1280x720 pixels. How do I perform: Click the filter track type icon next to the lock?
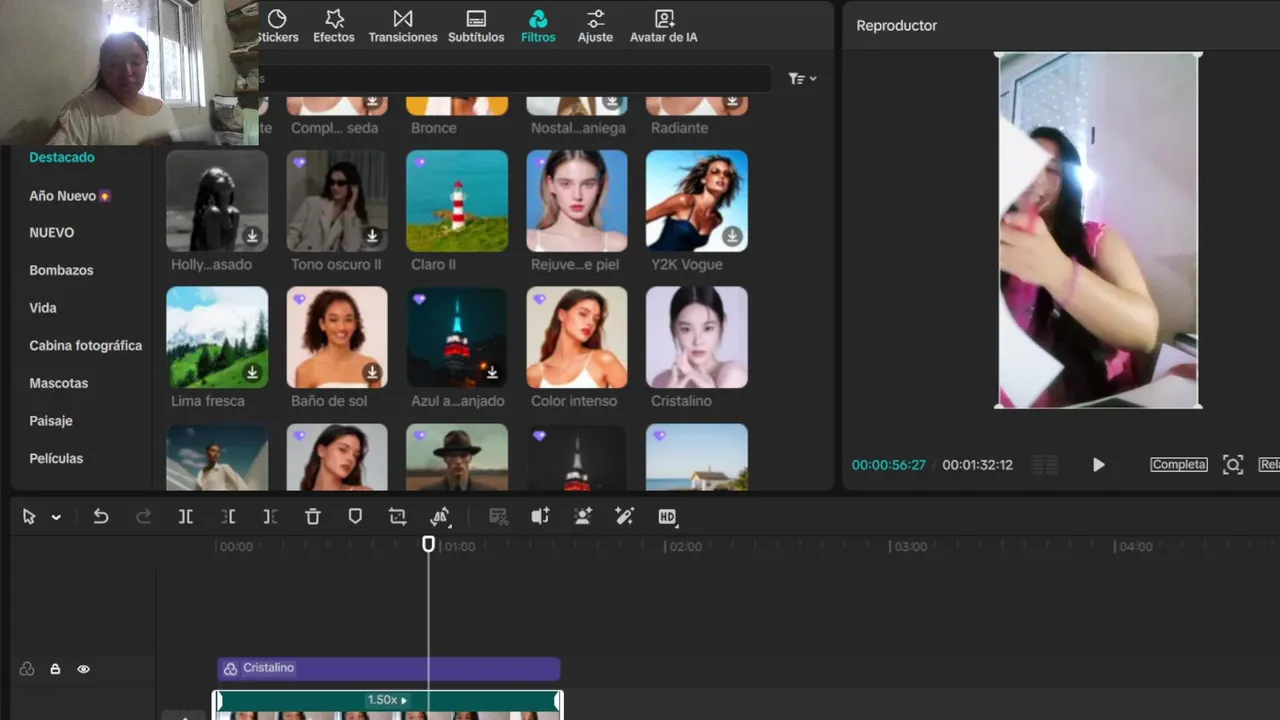click(x=27, y=669)
